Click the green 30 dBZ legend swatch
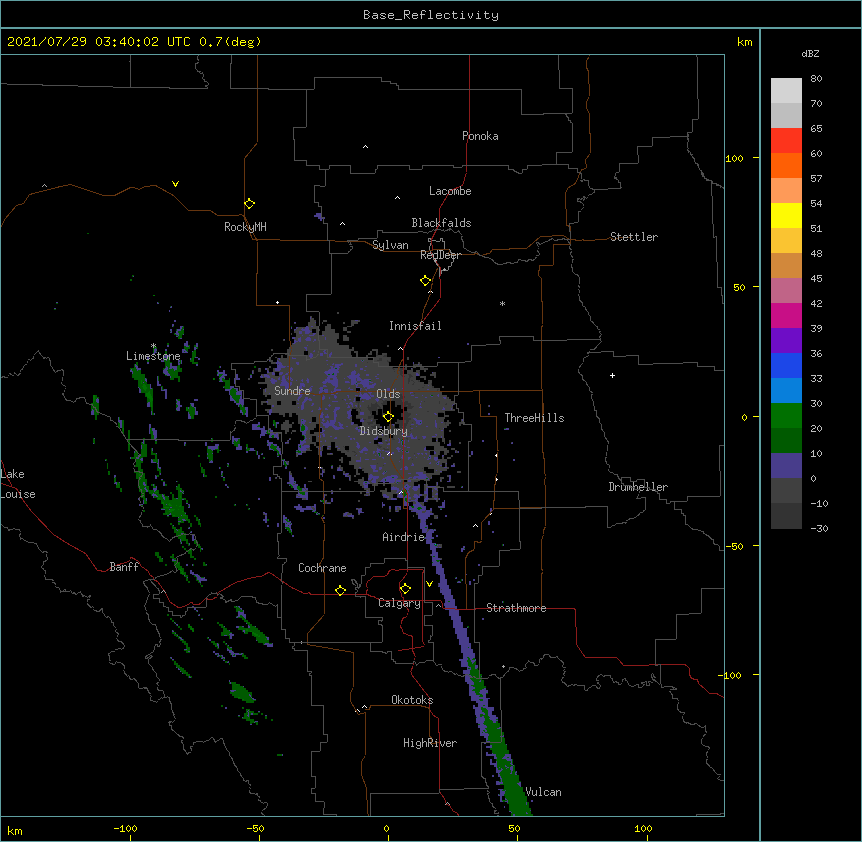862x842 pixels. click(786, 416)
